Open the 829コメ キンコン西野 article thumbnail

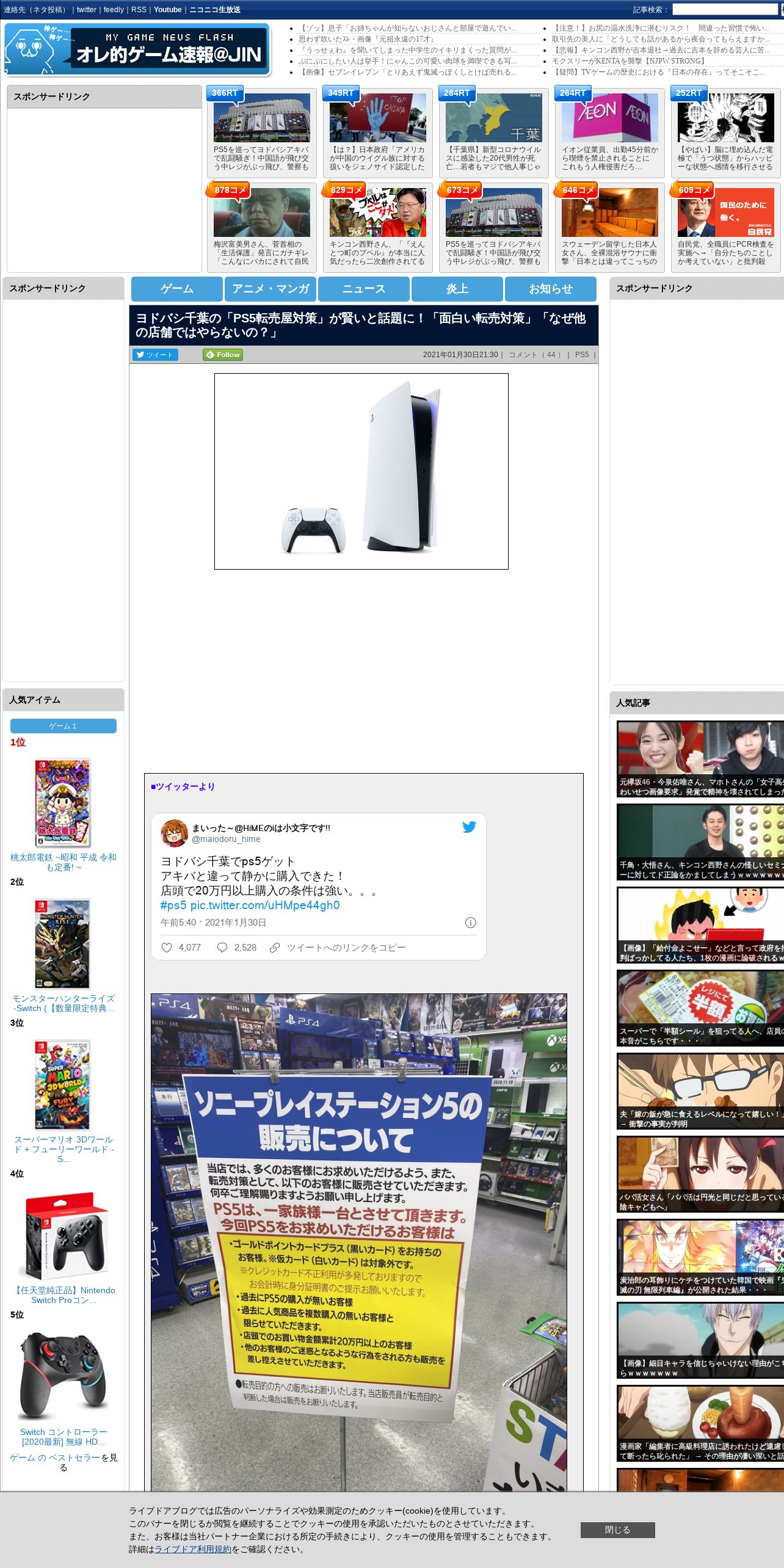pos(378,212)
